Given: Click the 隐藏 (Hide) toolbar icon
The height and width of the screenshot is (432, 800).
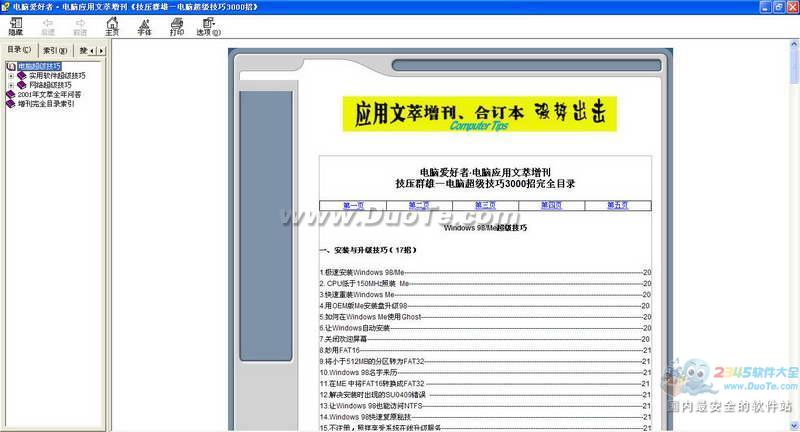Looking at the screenshot, I should pyautogui.click(x=16, y=27).
